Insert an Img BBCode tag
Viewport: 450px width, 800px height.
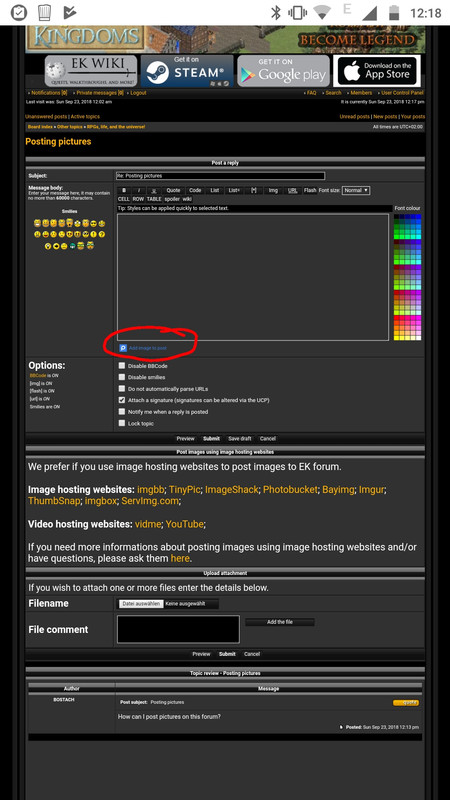pyautogui.click(x=273, y=190)
